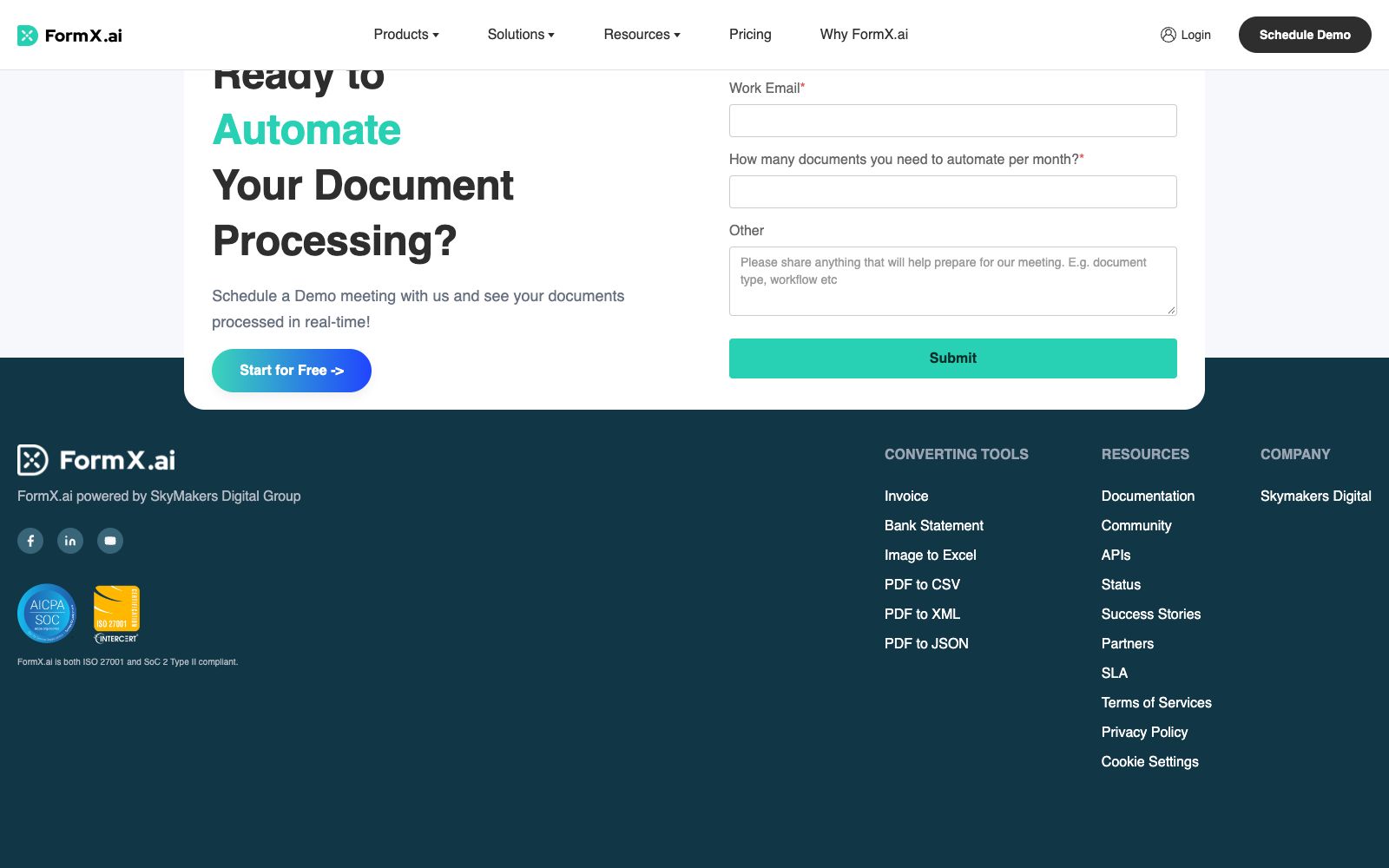1389x868 pixels.
Task: Click inside the Other textarea
Action: (x=953, y=281)
